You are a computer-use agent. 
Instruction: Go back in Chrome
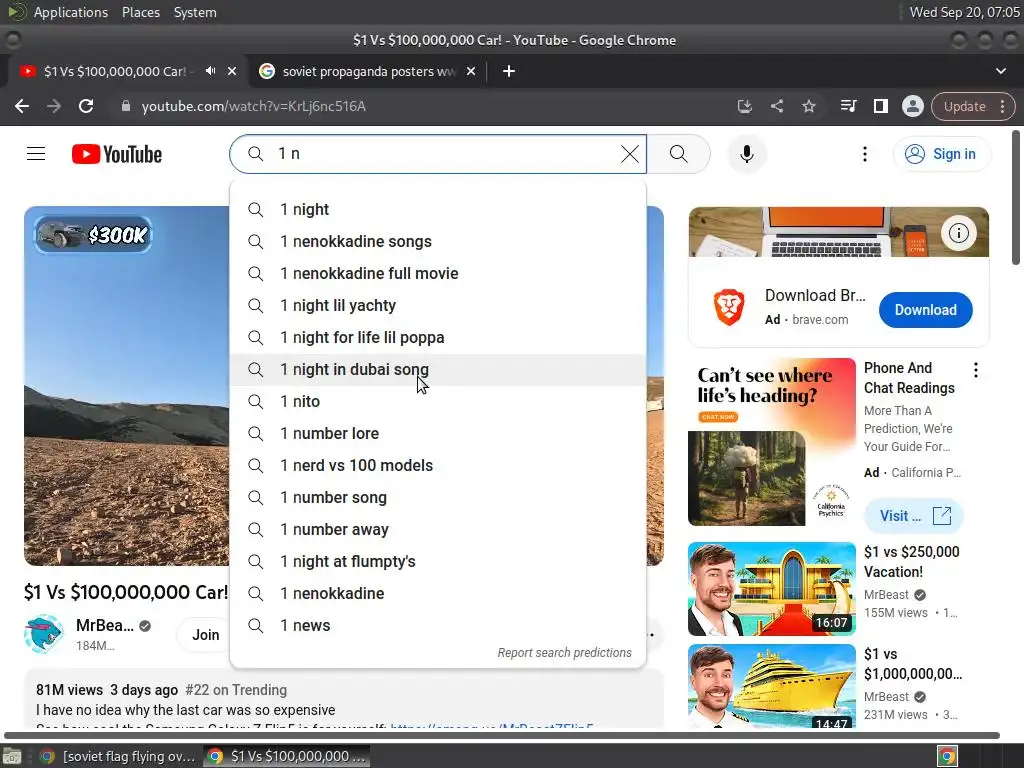(x=22, y=106)
